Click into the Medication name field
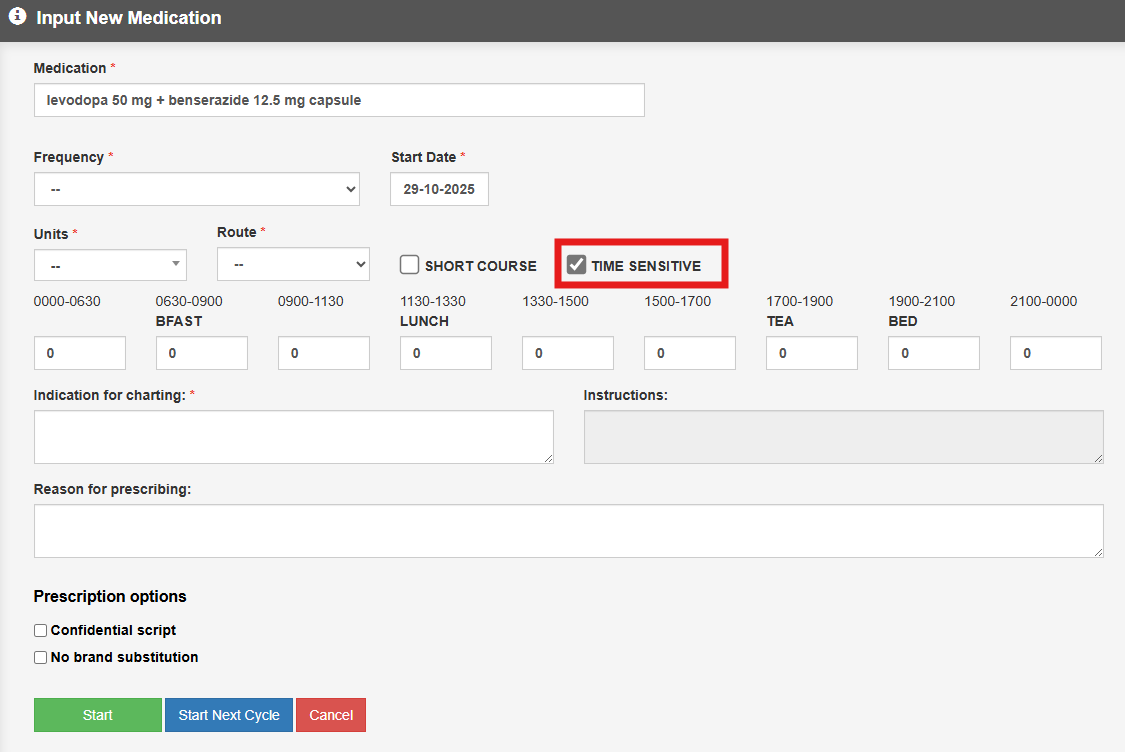The height and width of the screenshot is (752, 1125). (x=339, y=100)
